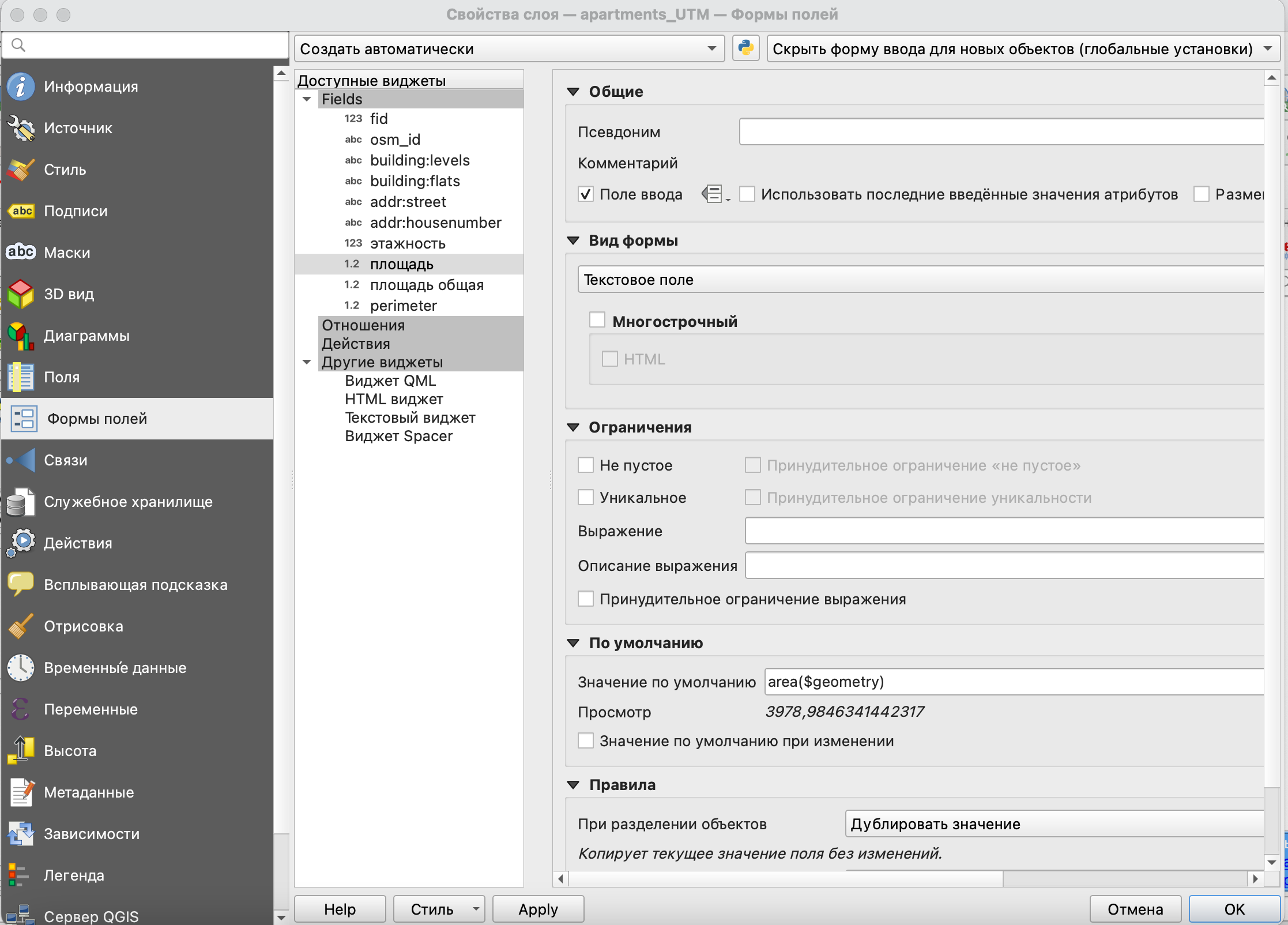This screenshot has height=925, width=1288.
Task: Open the Создать автоматически layout dropdown
Action: click(x=509, y=49)
